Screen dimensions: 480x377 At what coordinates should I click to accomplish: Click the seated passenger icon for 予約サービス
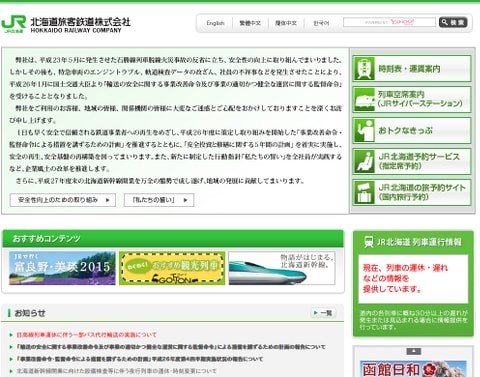(x=364, y=162)
